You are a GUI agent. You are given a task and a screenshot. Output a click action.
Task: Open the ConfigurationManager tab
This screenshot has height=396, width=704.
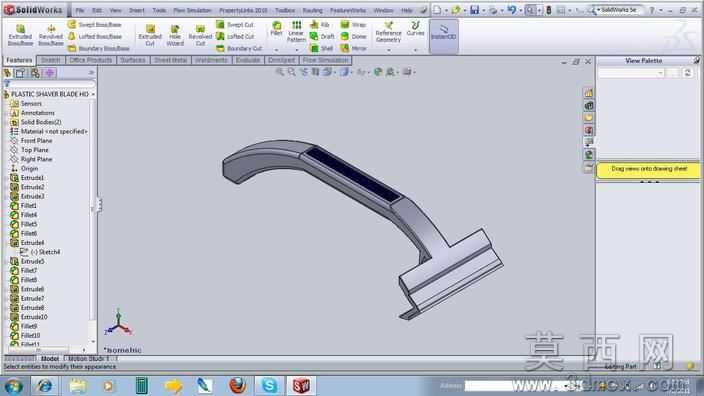tap(35, 73)
